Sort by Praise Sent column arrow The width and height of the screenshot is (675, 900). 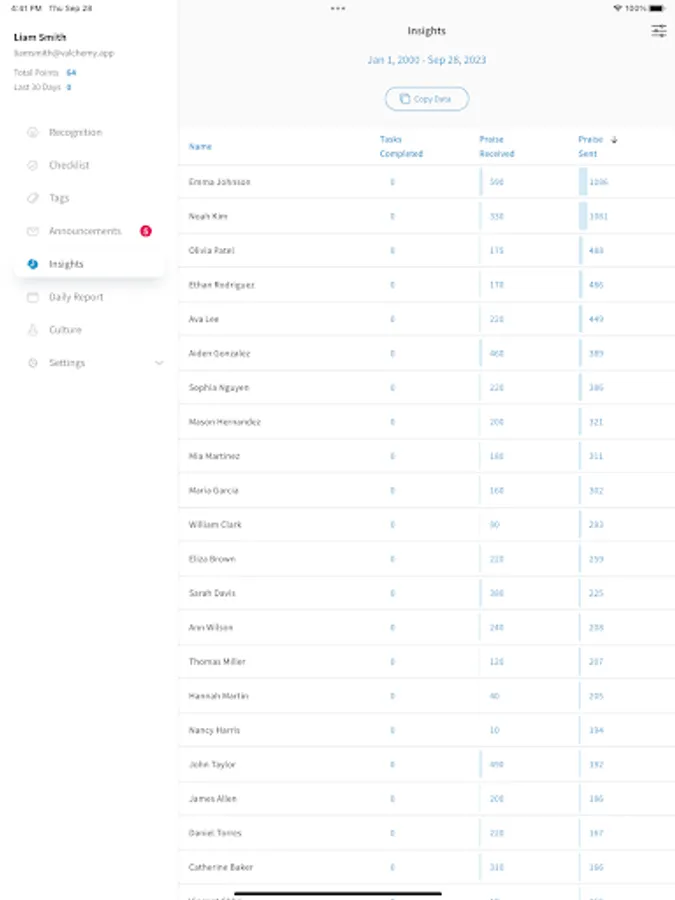[x=614, y=140]
